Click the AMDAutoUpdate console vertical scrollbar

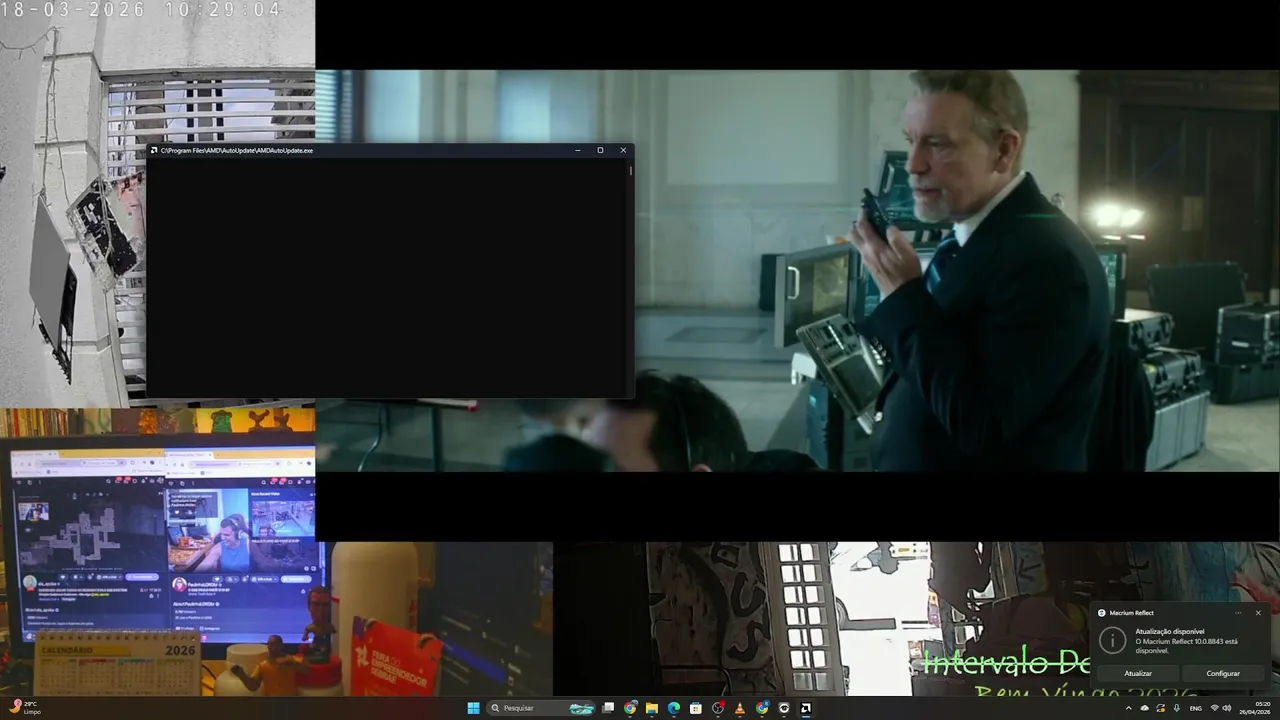pyautogui.click(x=630, y=278)
